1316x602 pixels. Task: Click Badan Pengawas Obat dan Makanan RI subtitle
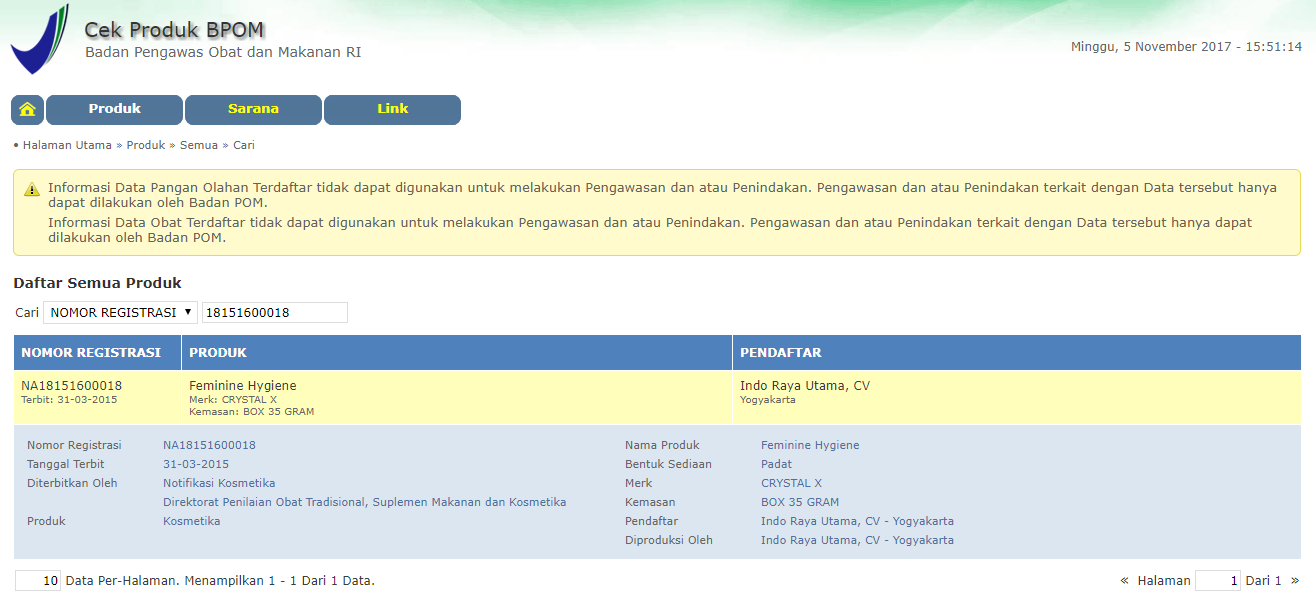tap(223, 52)
